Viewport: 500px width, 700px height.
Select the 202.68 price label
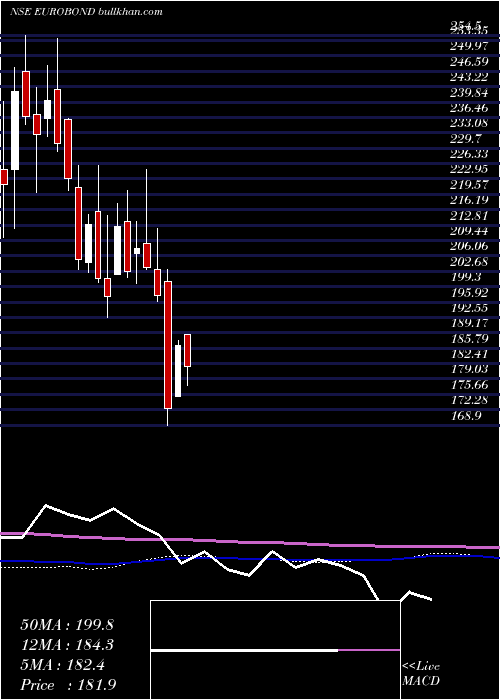(x=469, y=261)
